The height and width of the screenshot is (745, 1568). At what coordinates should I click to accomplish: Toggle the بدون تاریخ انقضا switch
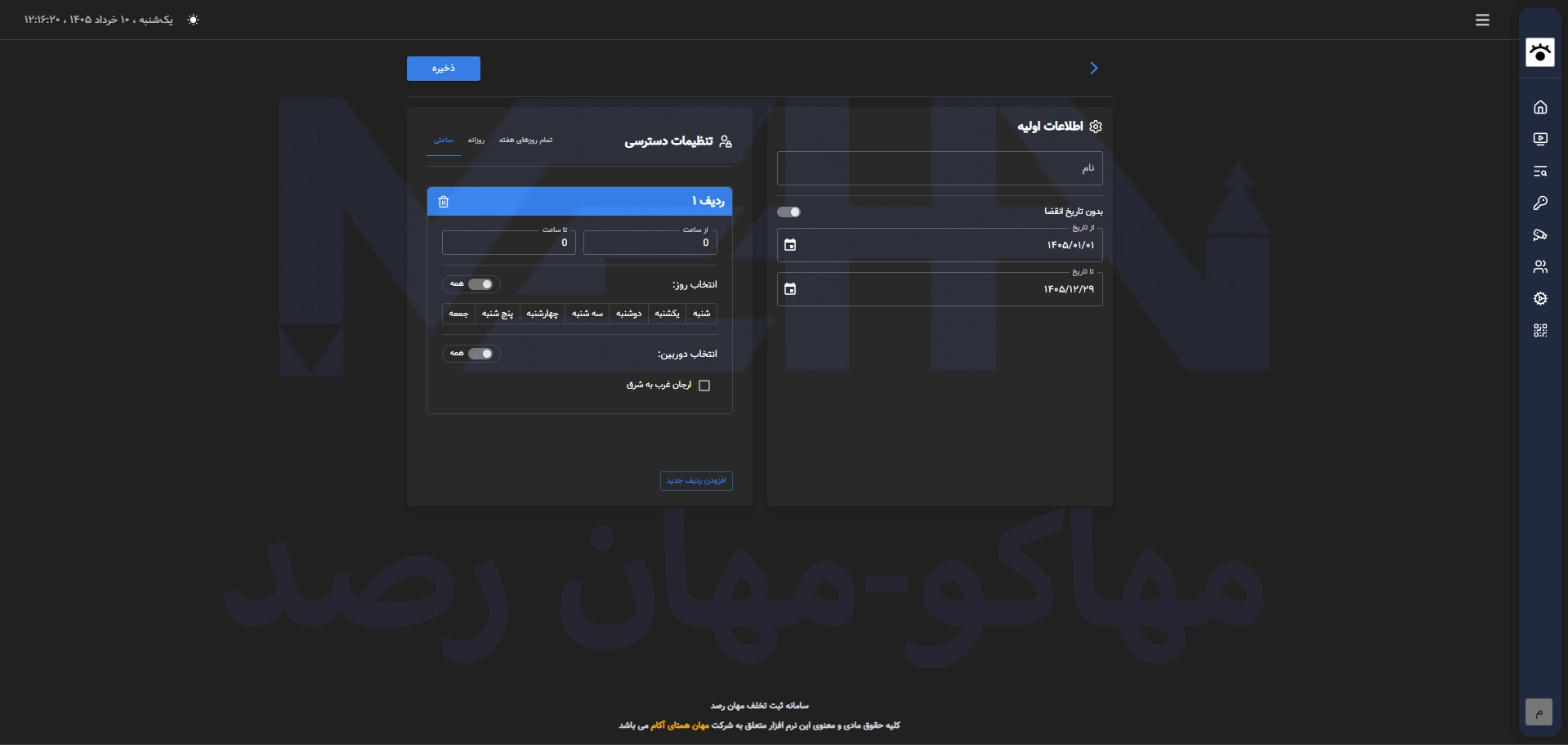coord(788,212)
